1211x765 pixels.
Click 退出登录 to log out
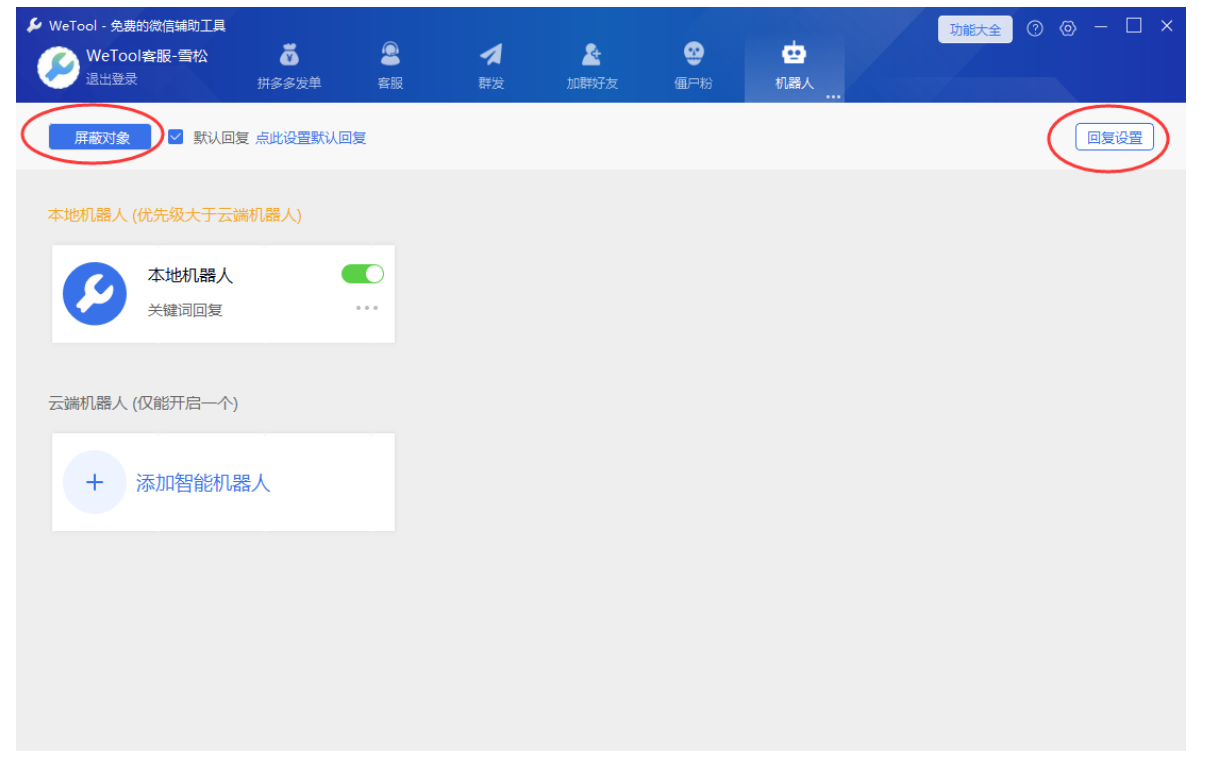tap(111, 79)
